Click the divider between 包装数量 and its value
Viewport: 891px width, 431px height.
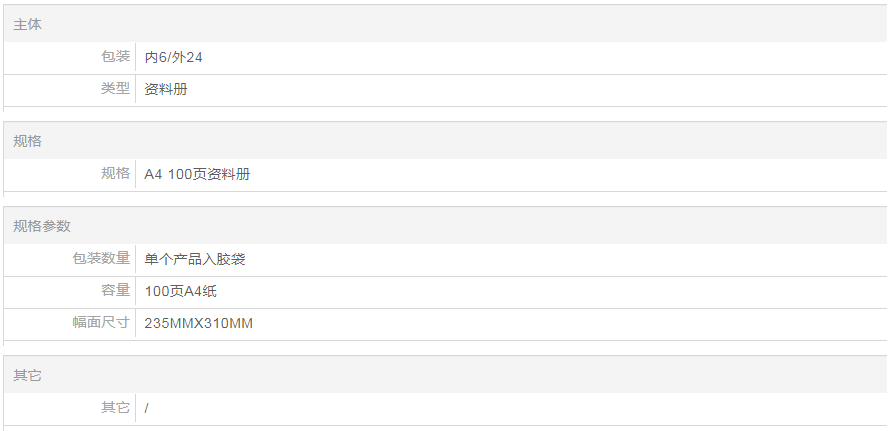135,259
